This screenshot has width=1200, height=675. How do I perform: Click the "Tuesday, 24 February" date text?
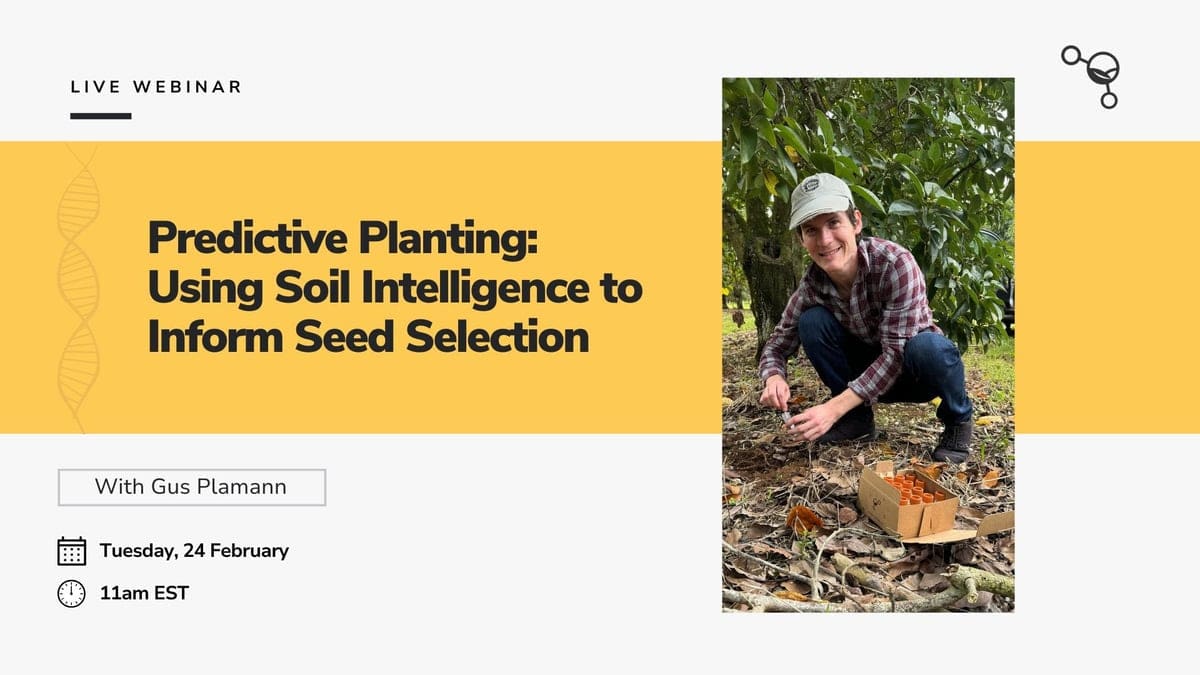[x=194, y=551]
